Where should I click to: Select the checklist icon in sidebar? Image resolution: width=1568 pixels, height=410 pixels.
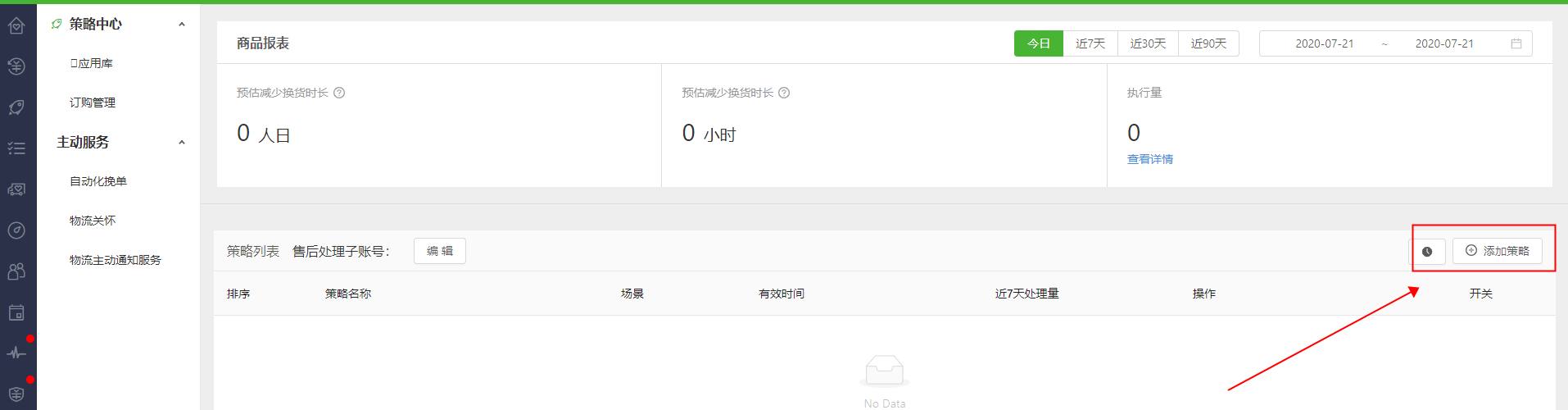point(16,148)
